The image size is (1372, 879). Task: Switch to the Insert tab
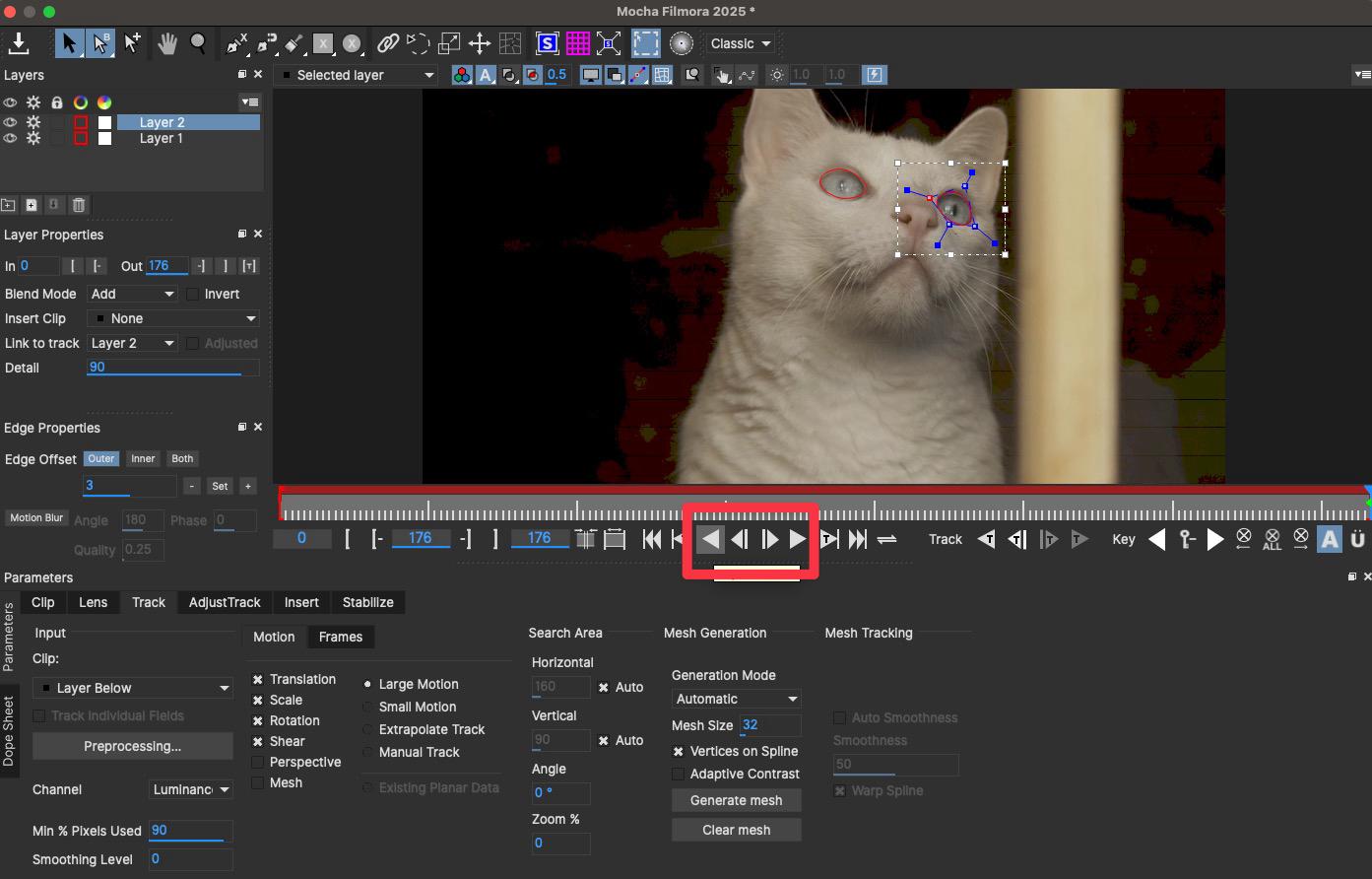tap(301, 603)
